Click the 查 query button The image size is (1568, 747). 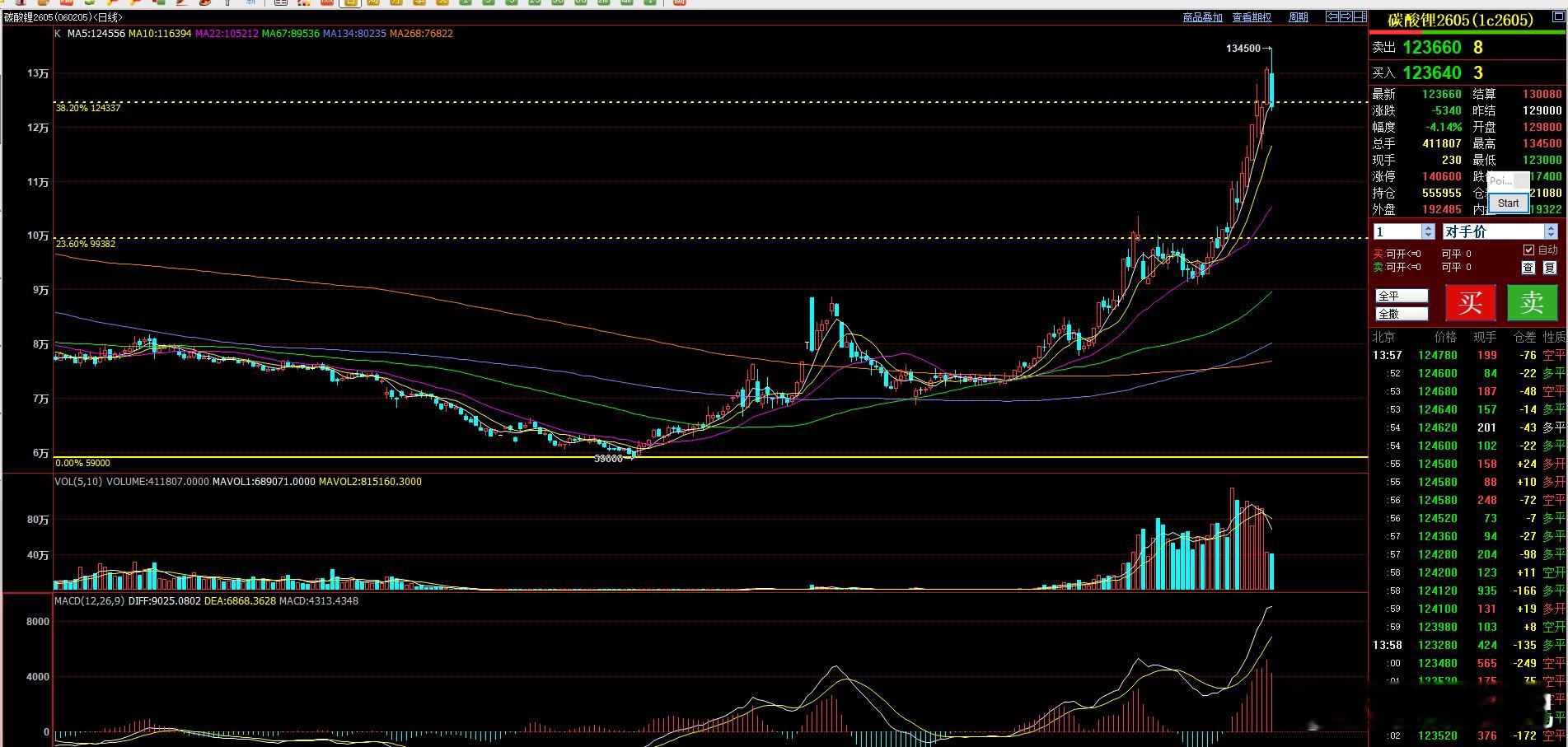click(x=1528, y=267)
